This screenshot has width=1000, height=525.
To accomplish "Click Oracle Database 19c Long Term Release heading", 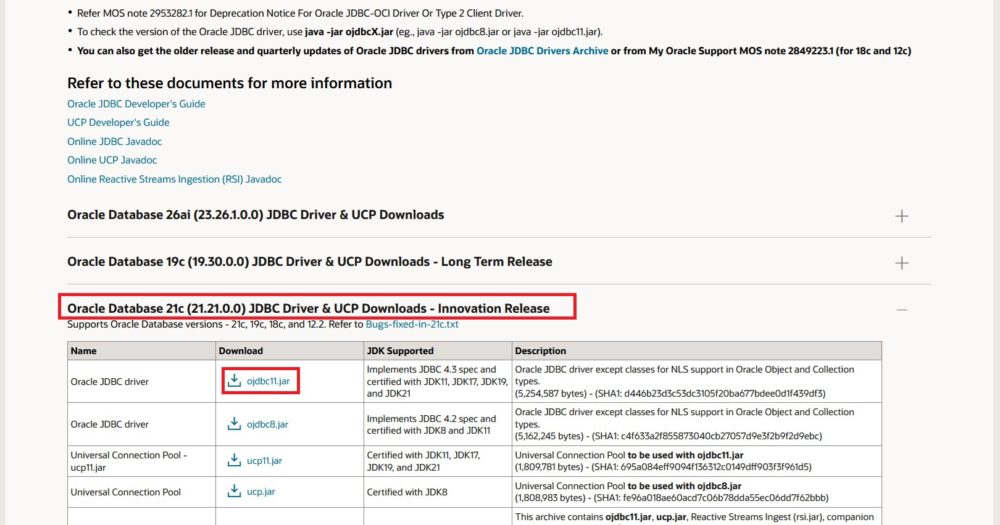I will (309, 262).
